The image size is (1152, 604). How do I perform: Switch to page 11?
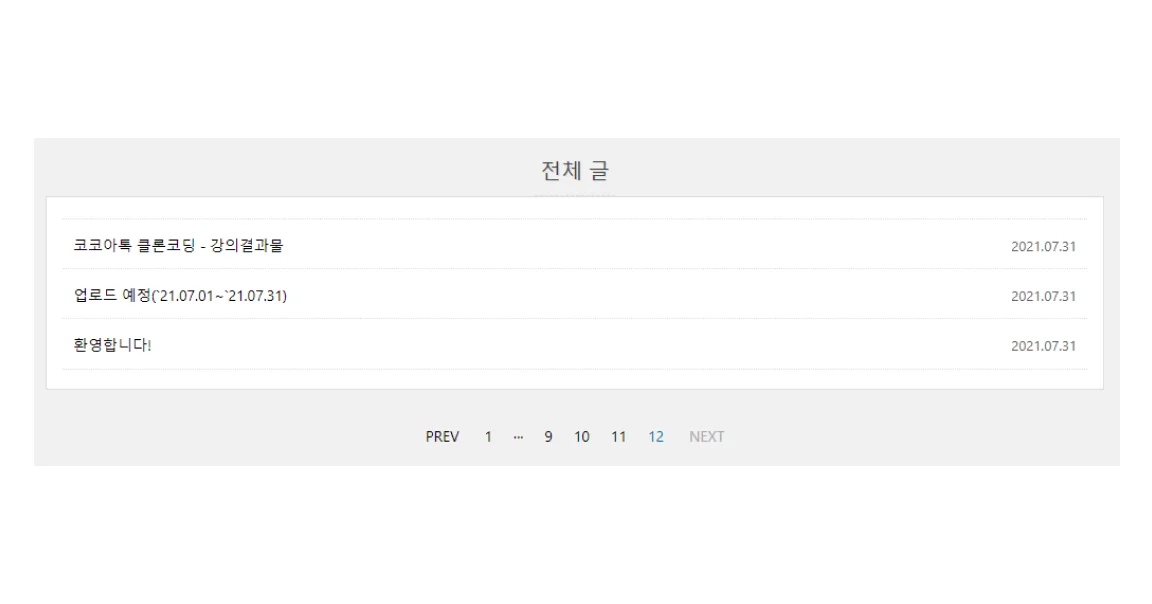pos(619,436)
